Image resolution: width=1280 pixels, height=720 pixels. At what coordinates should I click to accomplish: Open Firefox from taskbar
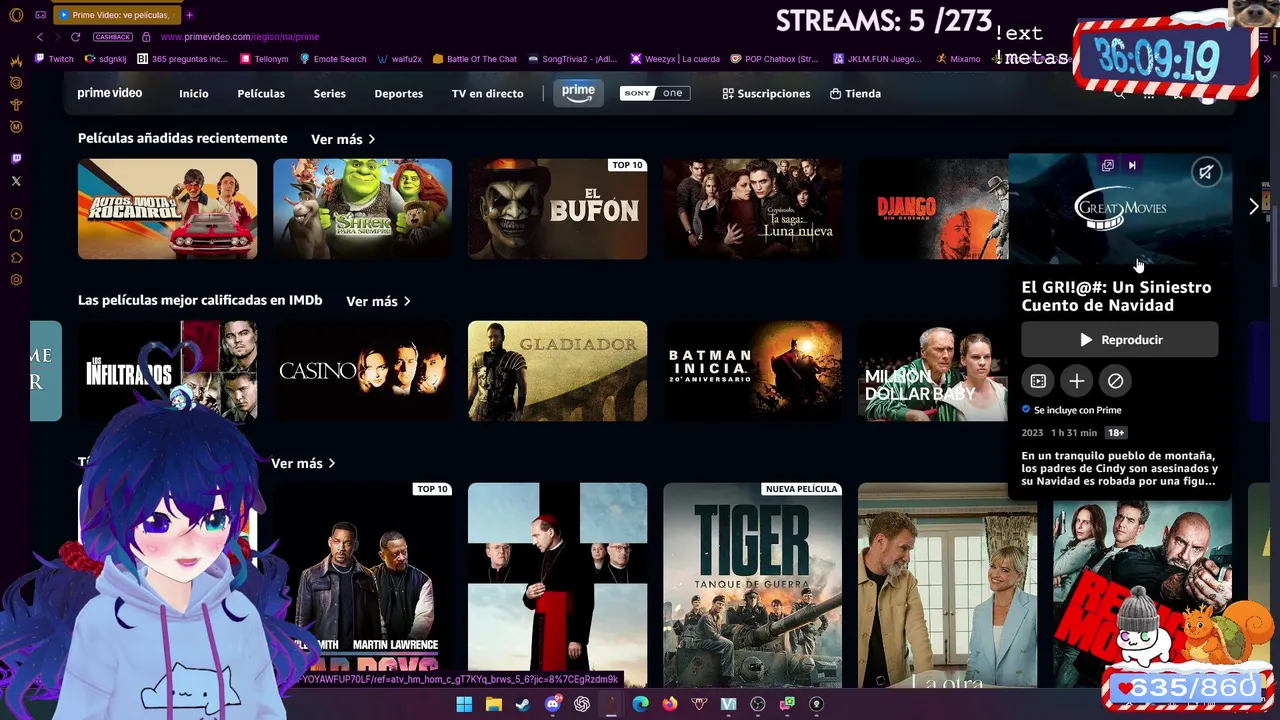tap(669, 704)
